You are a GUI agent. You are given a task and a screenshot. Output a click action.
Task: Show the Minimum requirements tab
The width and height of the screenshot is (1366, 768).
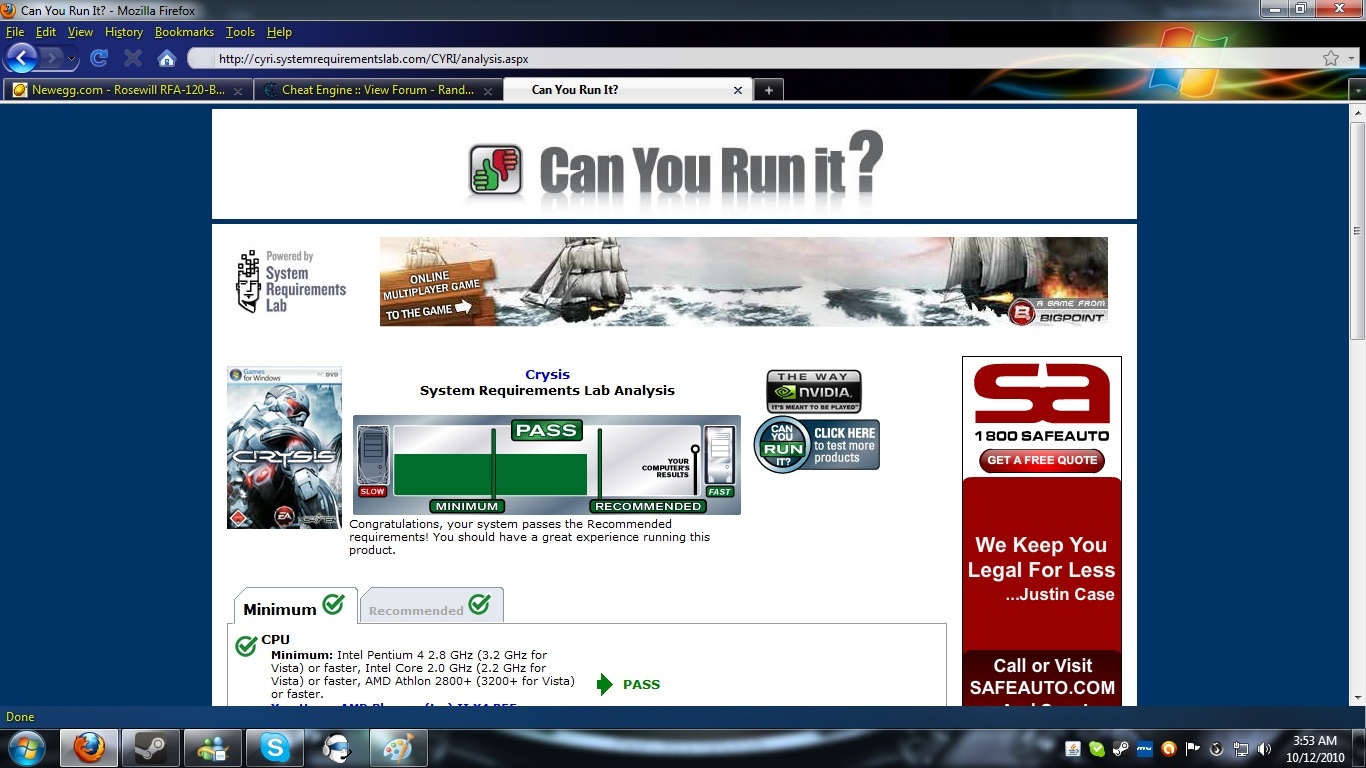(295, 607)
